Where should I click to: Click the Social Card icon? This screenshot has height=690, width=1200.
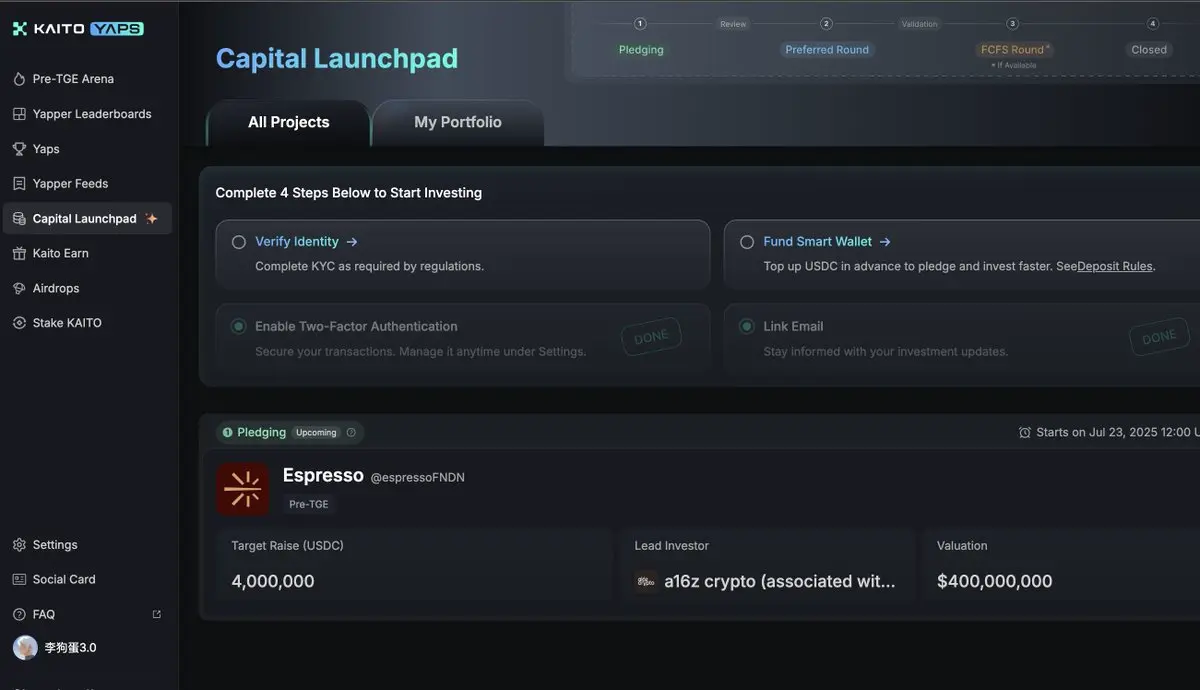click(19, 580)
